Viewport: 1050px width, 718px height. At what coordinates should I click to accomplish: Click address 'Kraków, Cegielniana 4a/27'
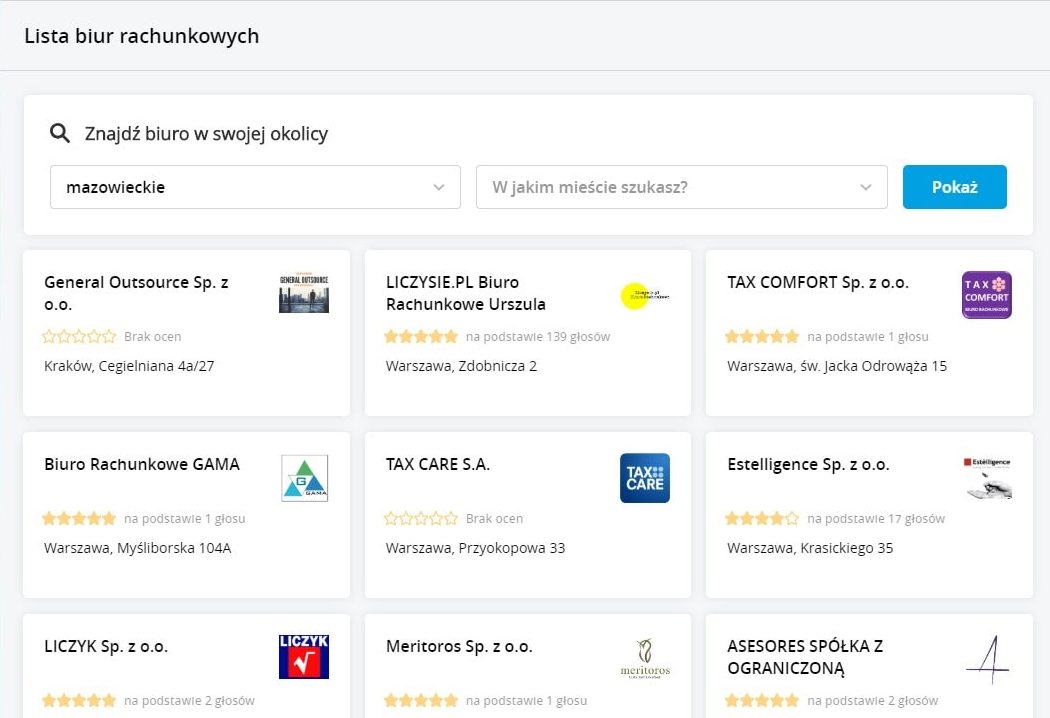click(129, 366)
